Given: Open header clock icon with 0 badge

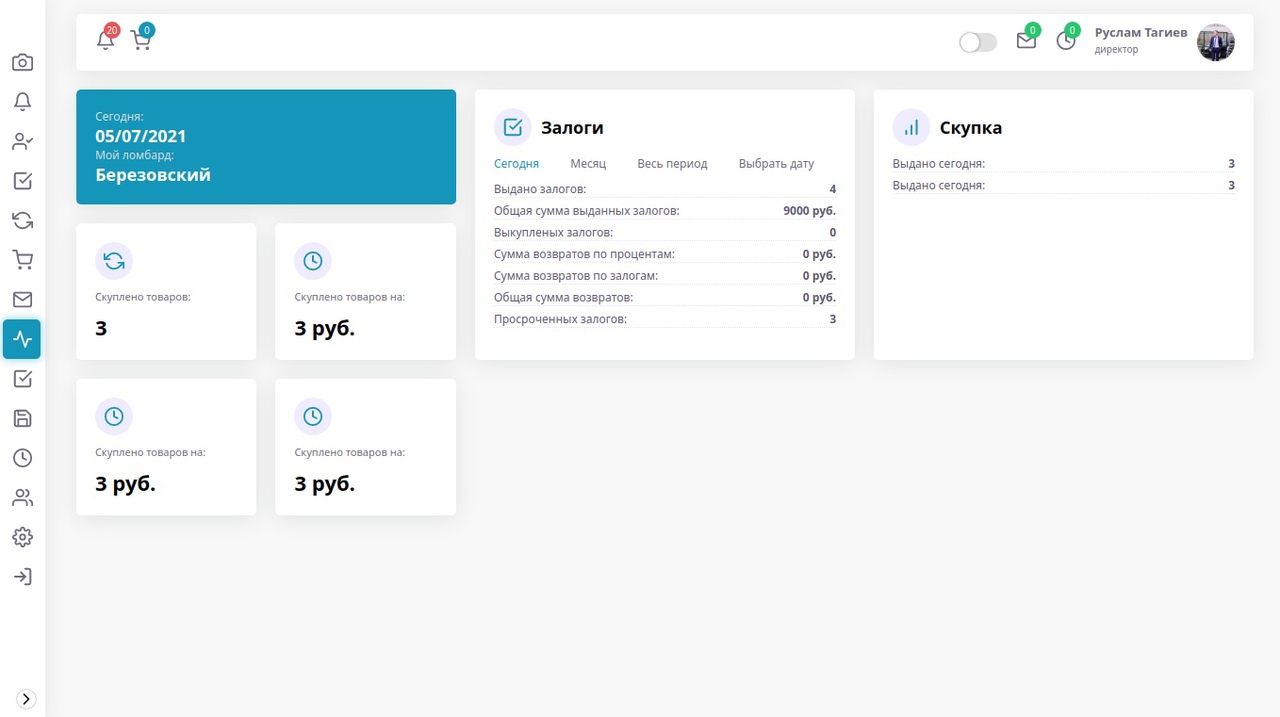Looking at the screenshot, I should coord(1067,40).
